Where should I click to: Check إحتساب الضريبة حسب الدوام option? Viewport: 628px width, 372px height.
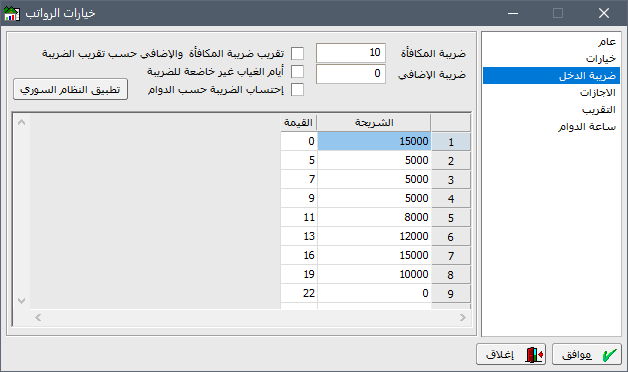pos(297,90)
